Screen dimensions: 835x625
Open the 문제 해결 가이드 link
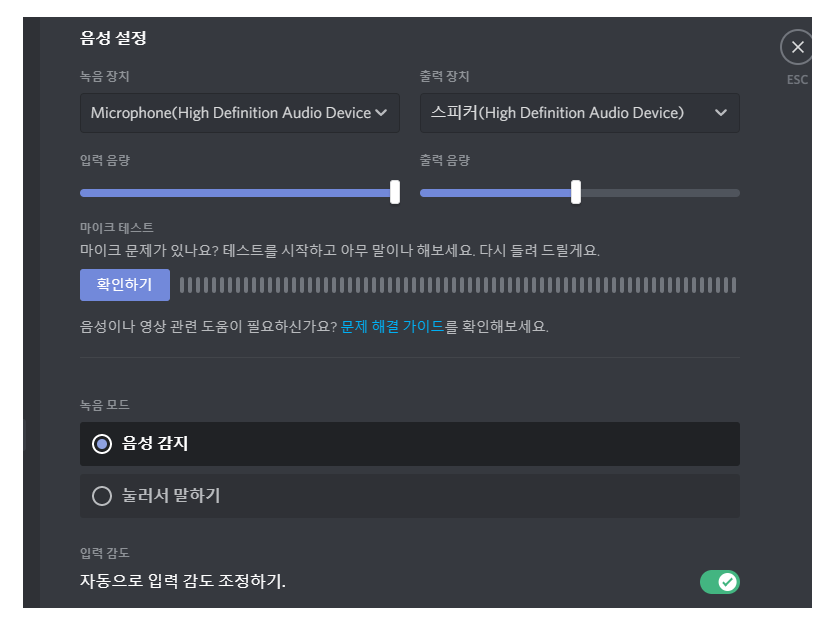point(392,326)
